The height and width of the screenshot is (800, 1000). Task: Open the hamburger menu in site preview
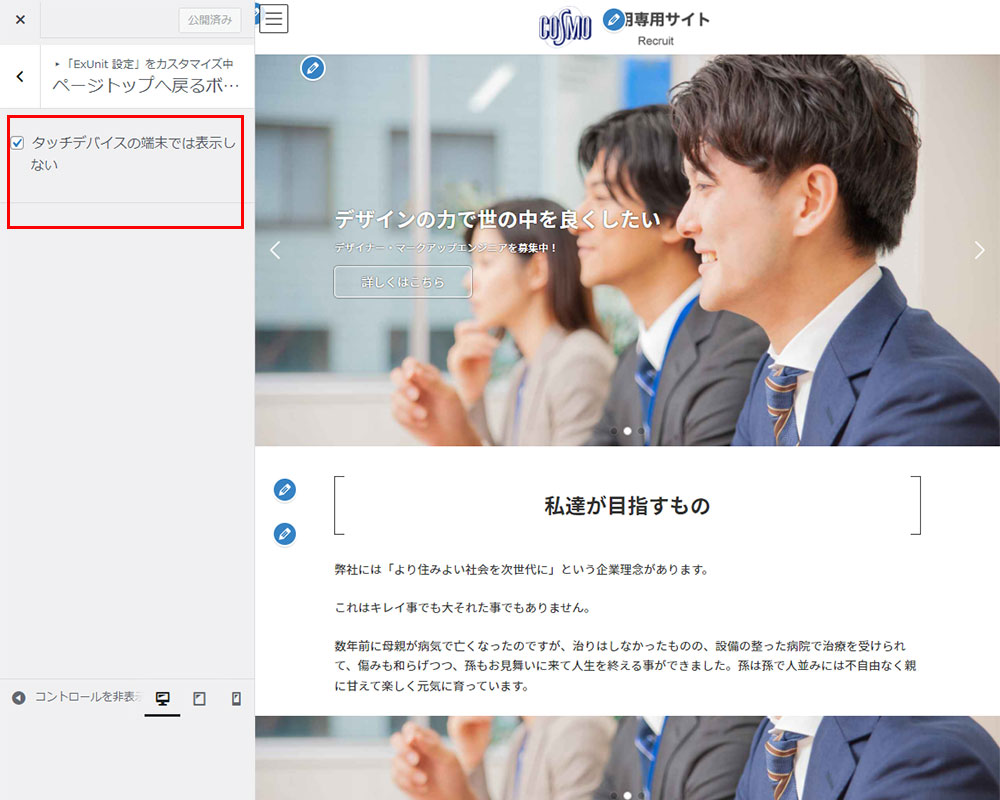(x=273, y=19)
